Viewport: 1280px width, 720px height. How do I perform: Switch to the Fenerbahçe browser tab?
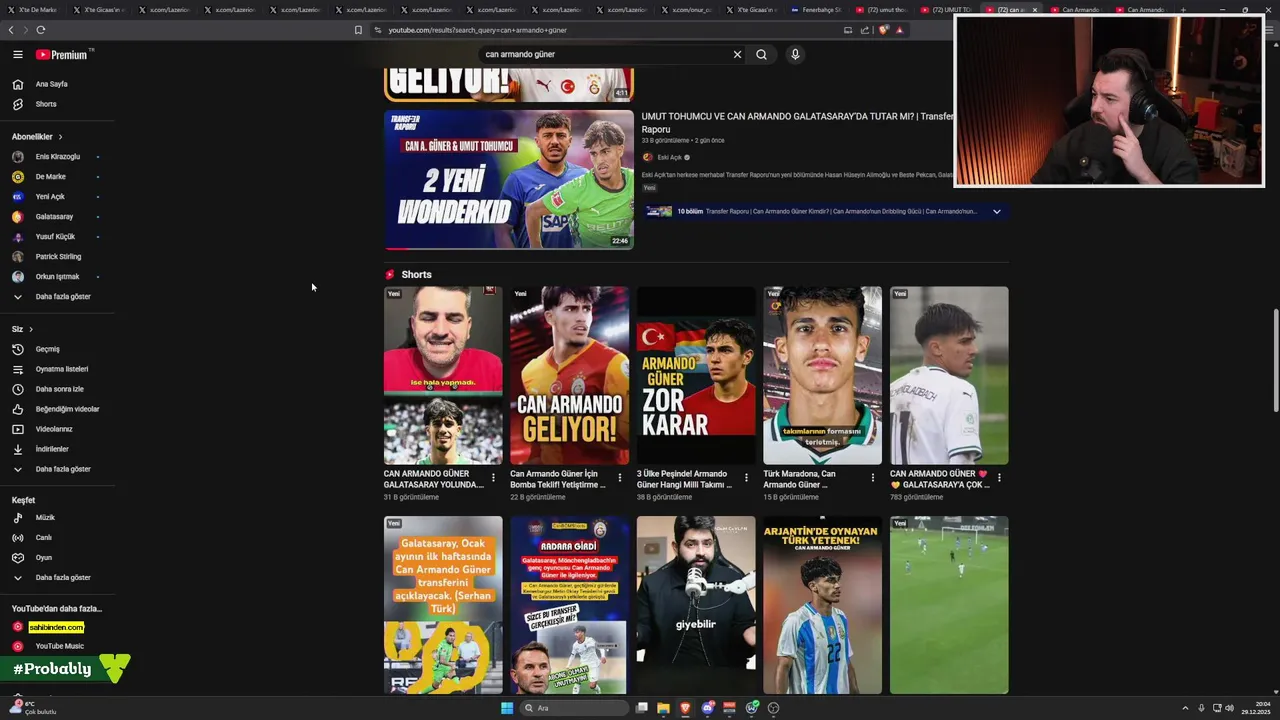click(815, 10)
